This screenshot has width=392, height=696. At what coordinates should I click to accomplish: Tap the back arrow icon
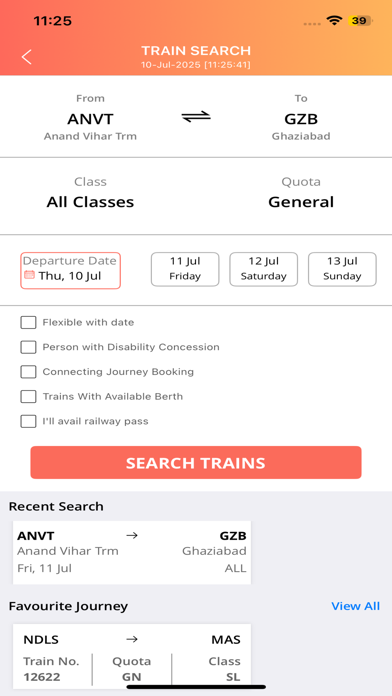[x=27, y=57]
